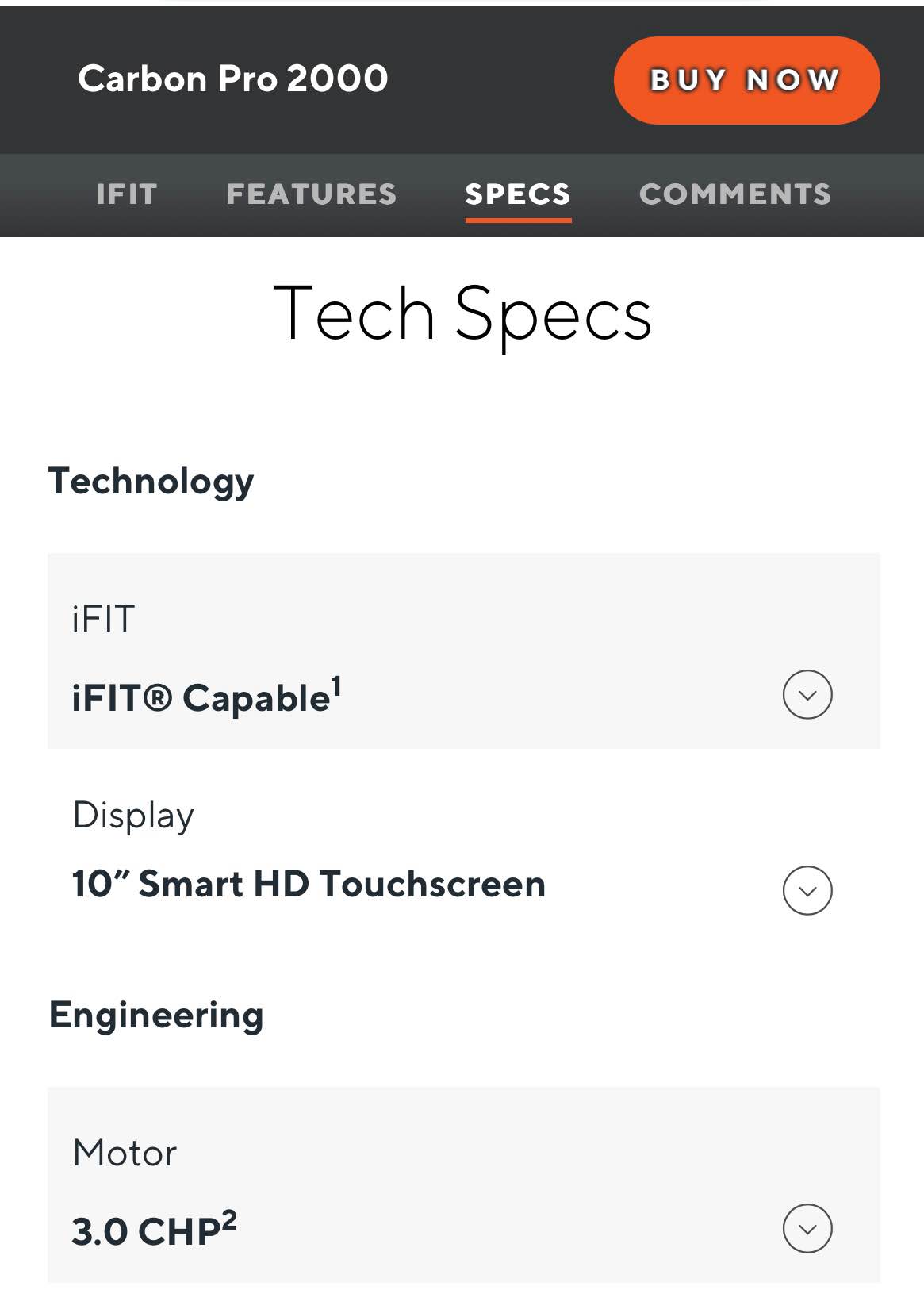
Task: Click the Engineering section heading
Action: coord(156,1015)
